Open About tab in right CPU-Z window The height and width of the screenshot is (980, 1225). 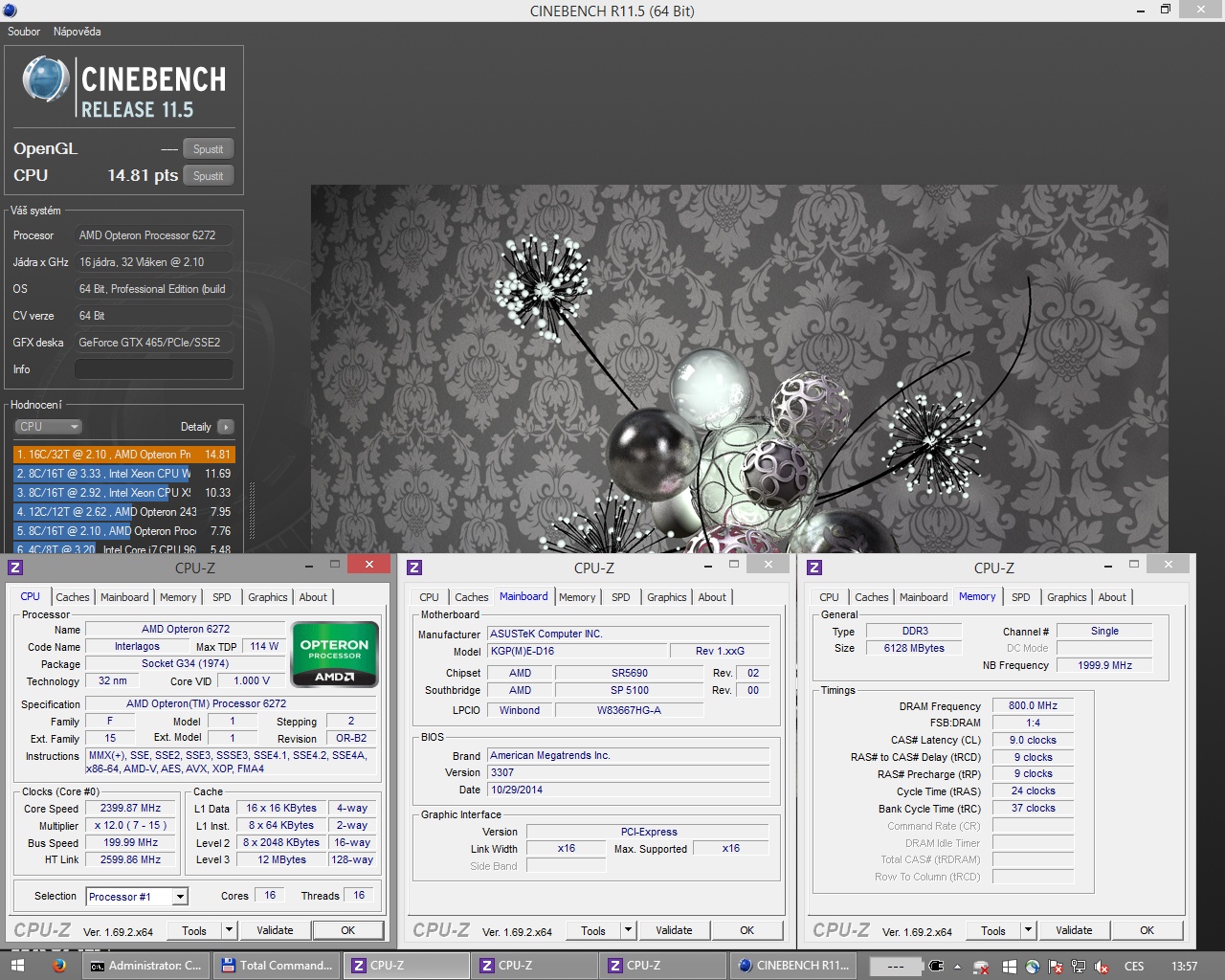(1112, 597)
